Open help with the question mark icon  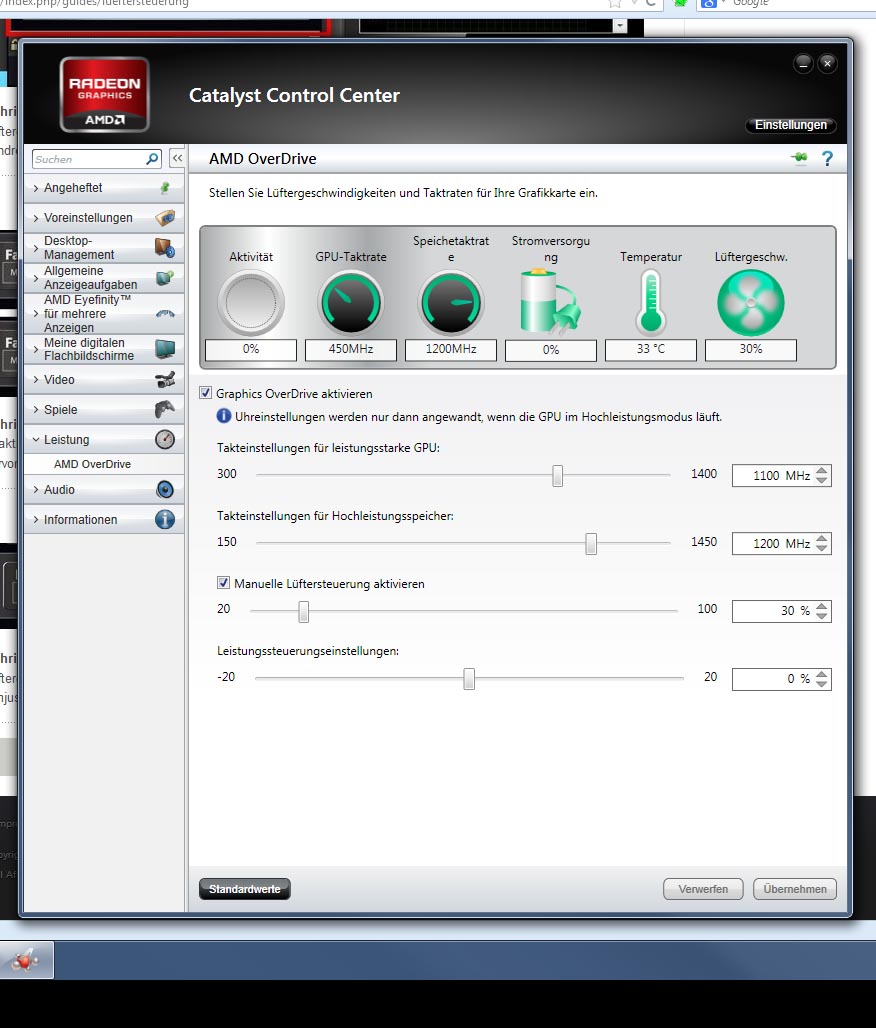[x=827, y=159]
